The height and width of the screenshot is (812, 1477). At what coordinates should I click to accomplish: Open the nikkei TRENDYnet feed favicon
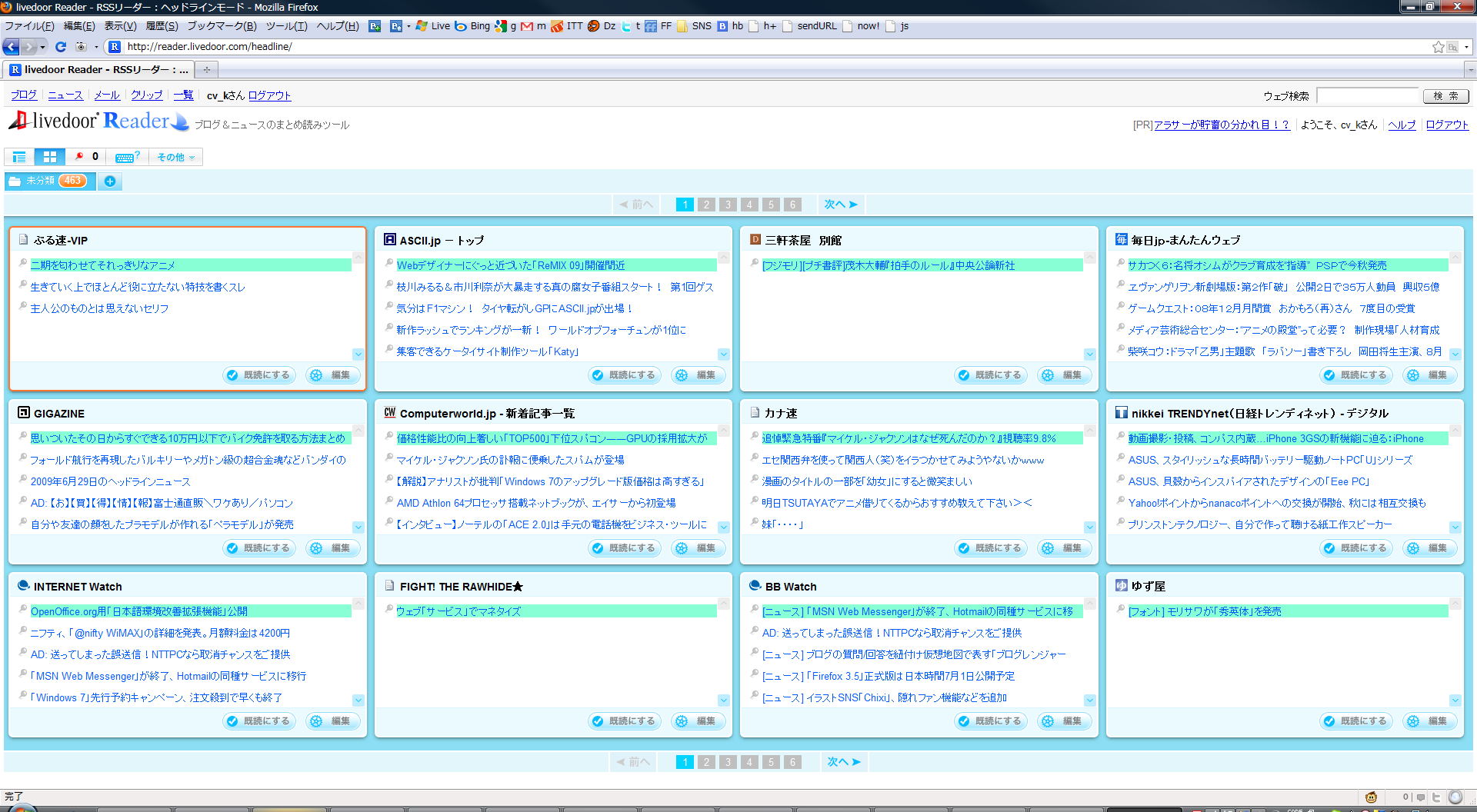(x=1122, y=413)
